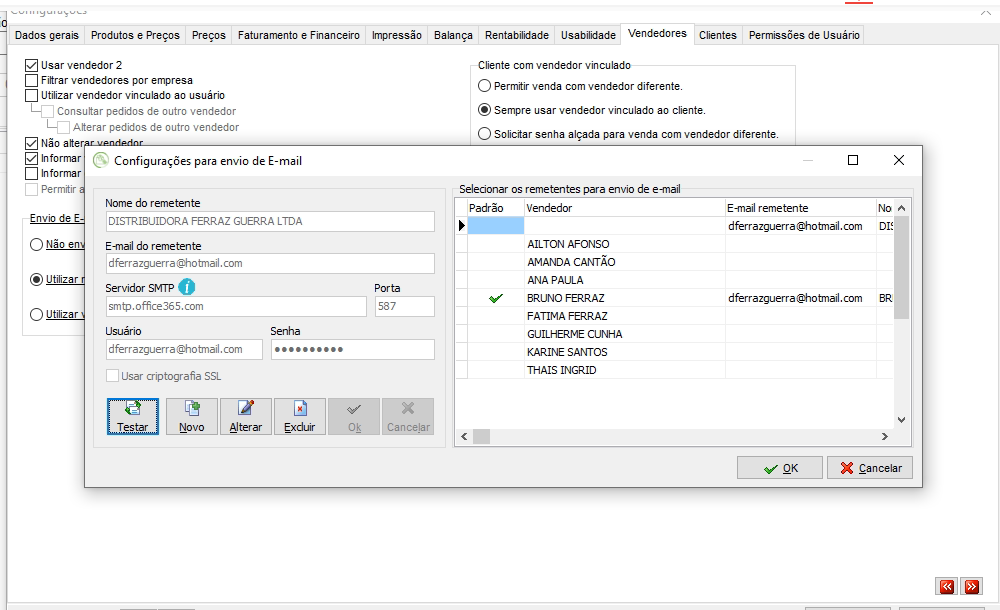Confirm the email dialog with OK
The width and height of the screenshot is (1000, 610).
click(x=779, y=468)
